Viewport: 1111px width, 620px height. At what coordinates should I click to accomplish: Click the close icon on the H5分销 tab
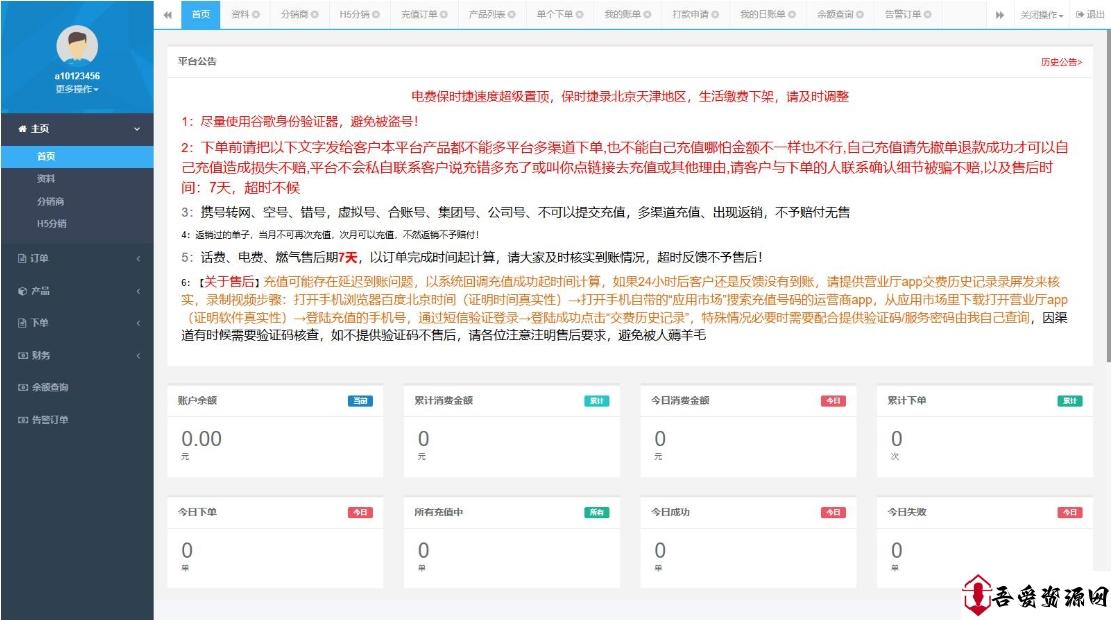coord(376,14)
